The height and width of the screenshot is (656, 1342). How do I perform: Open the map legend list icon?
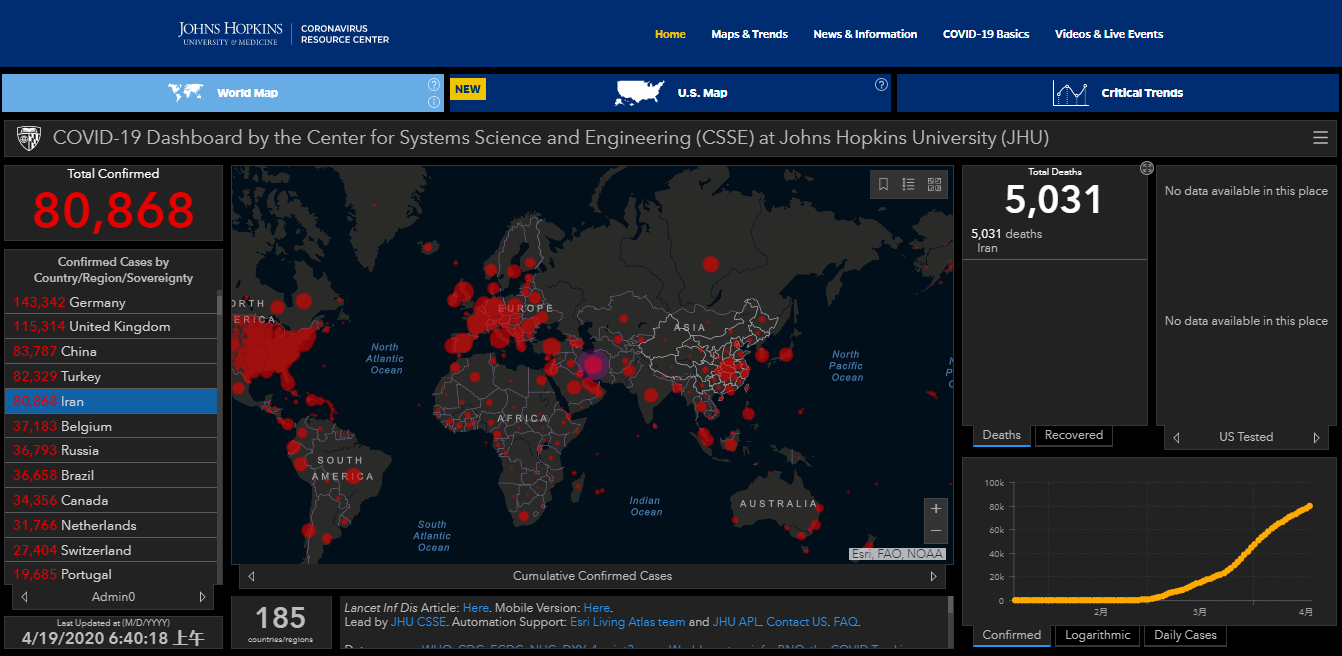click(x=909, y=184)
